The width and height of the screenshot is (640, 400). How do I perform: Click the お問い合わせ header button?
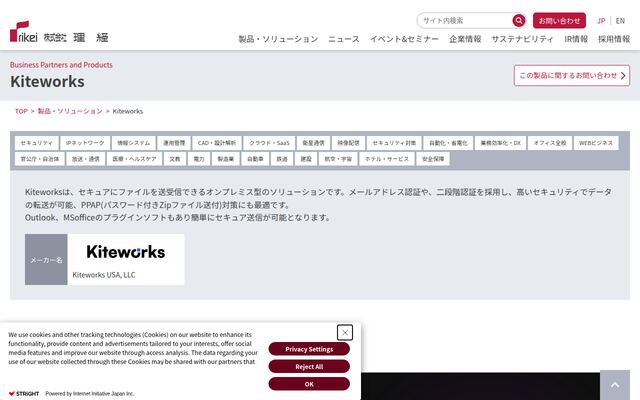click(x=559, y=20)
